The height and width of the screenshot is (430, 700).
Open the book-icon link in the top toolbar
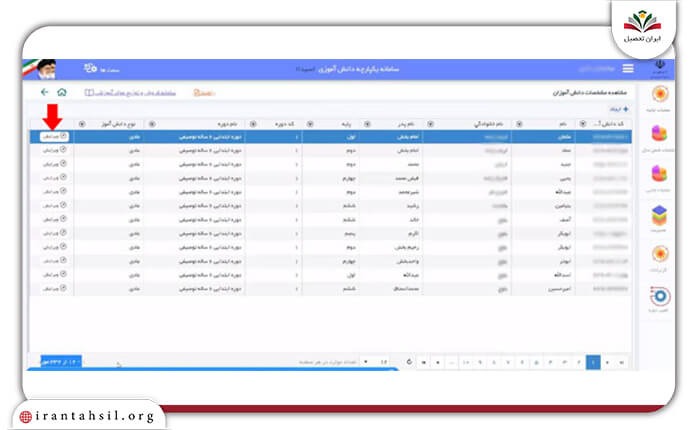(x=130, y=93)
